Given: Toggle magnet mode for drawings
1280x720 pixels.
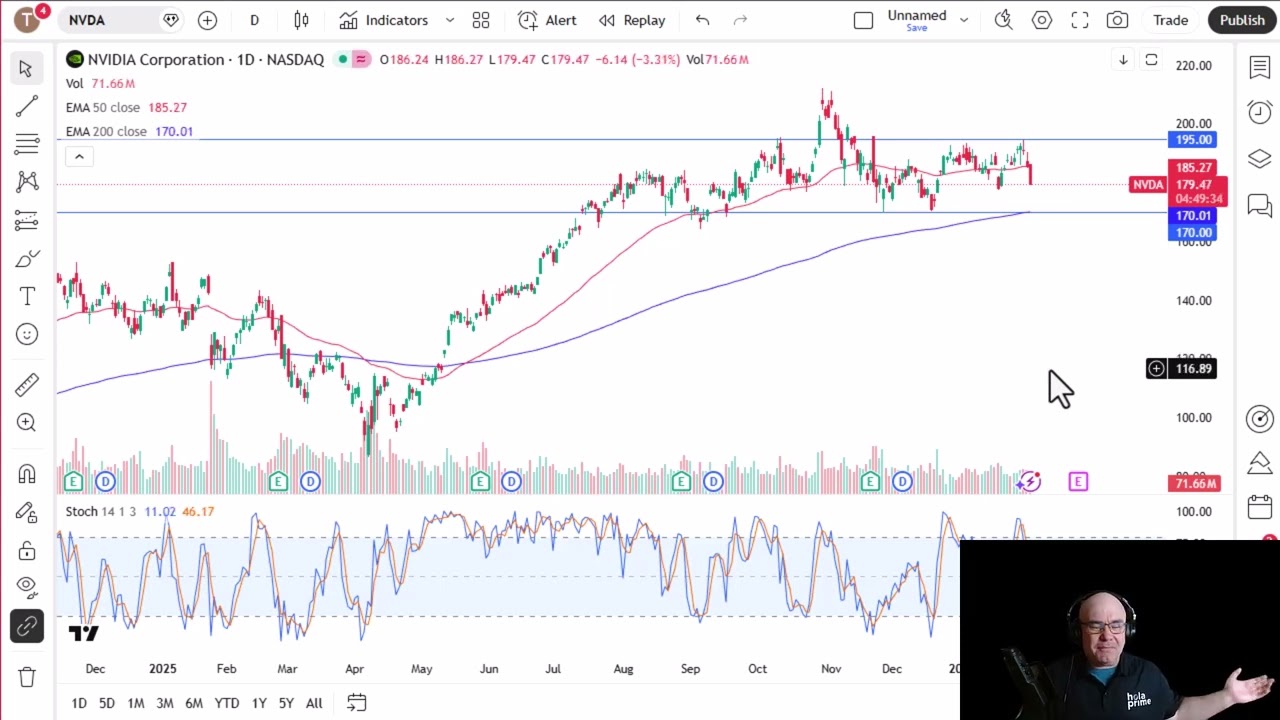Looking at the screenshot, I should pos(26,474).
